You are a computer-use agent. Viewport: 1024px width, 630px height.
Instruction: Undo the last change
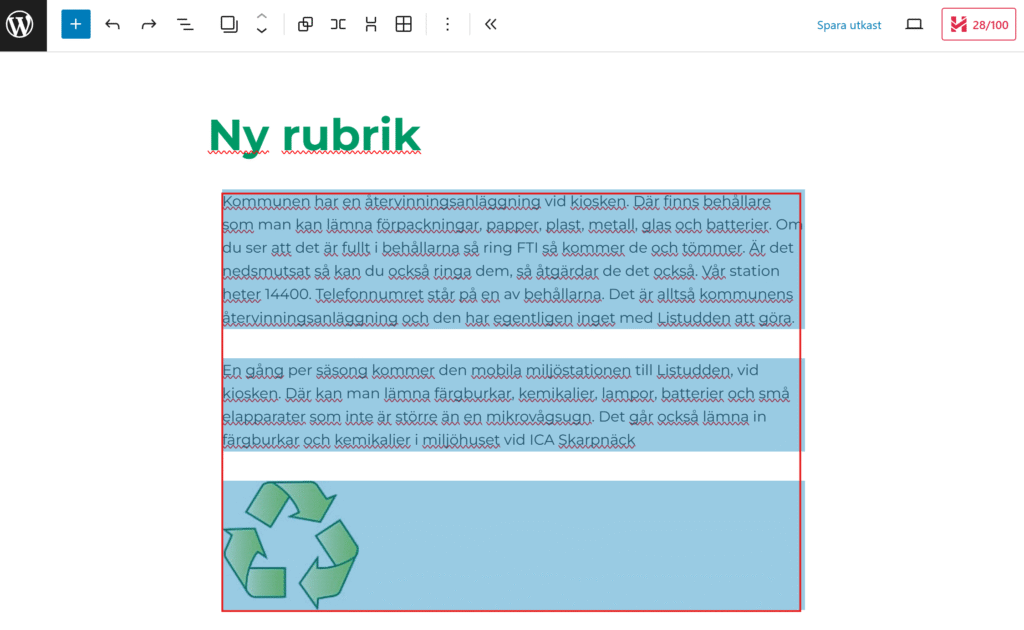click(112, 25)
